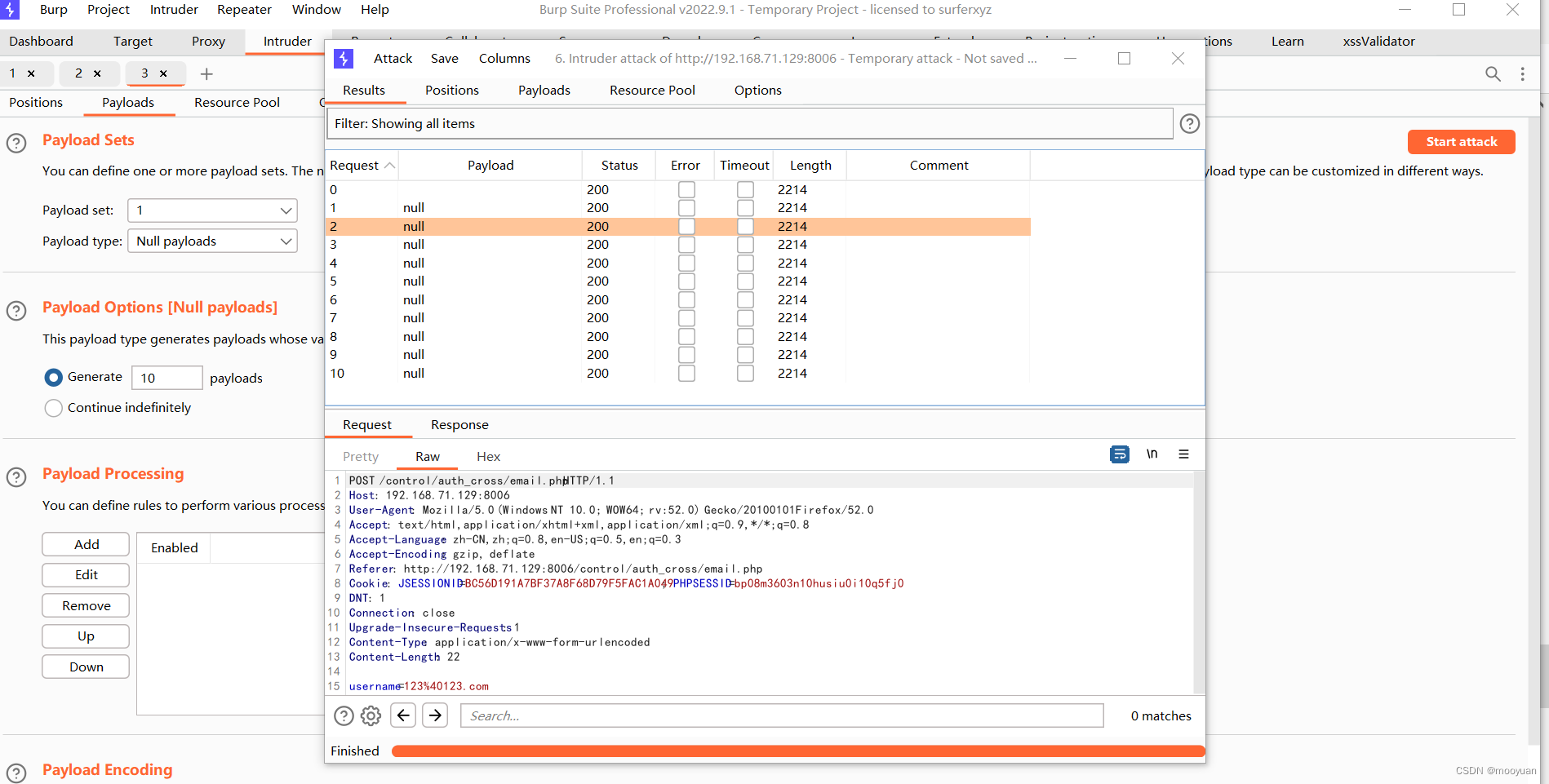This screenshot has height=784, width=1549.
Task: Open xssValidator extension tab
Action: point(1378,42)
